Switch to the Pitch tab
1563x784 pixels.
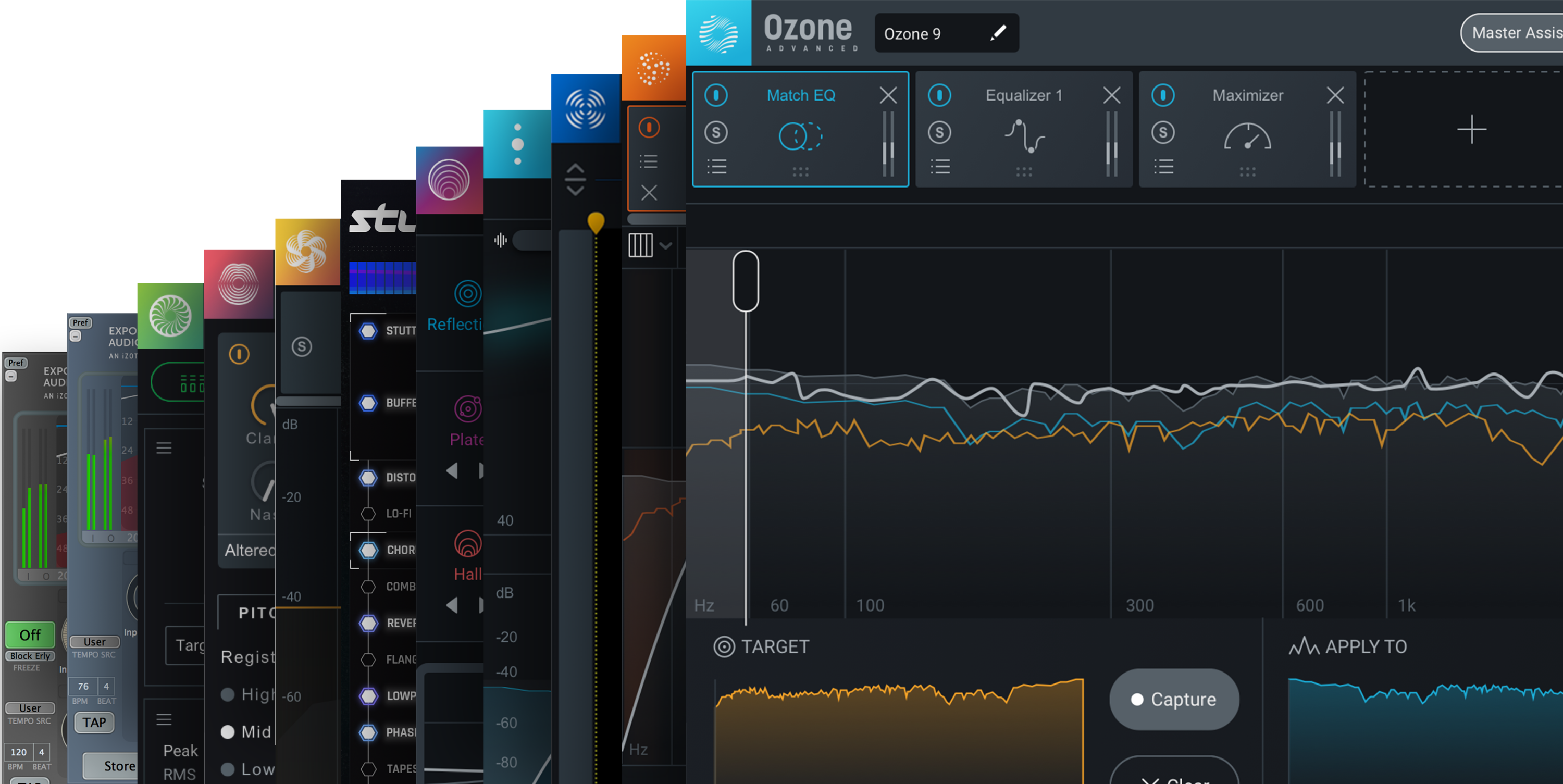255,614
